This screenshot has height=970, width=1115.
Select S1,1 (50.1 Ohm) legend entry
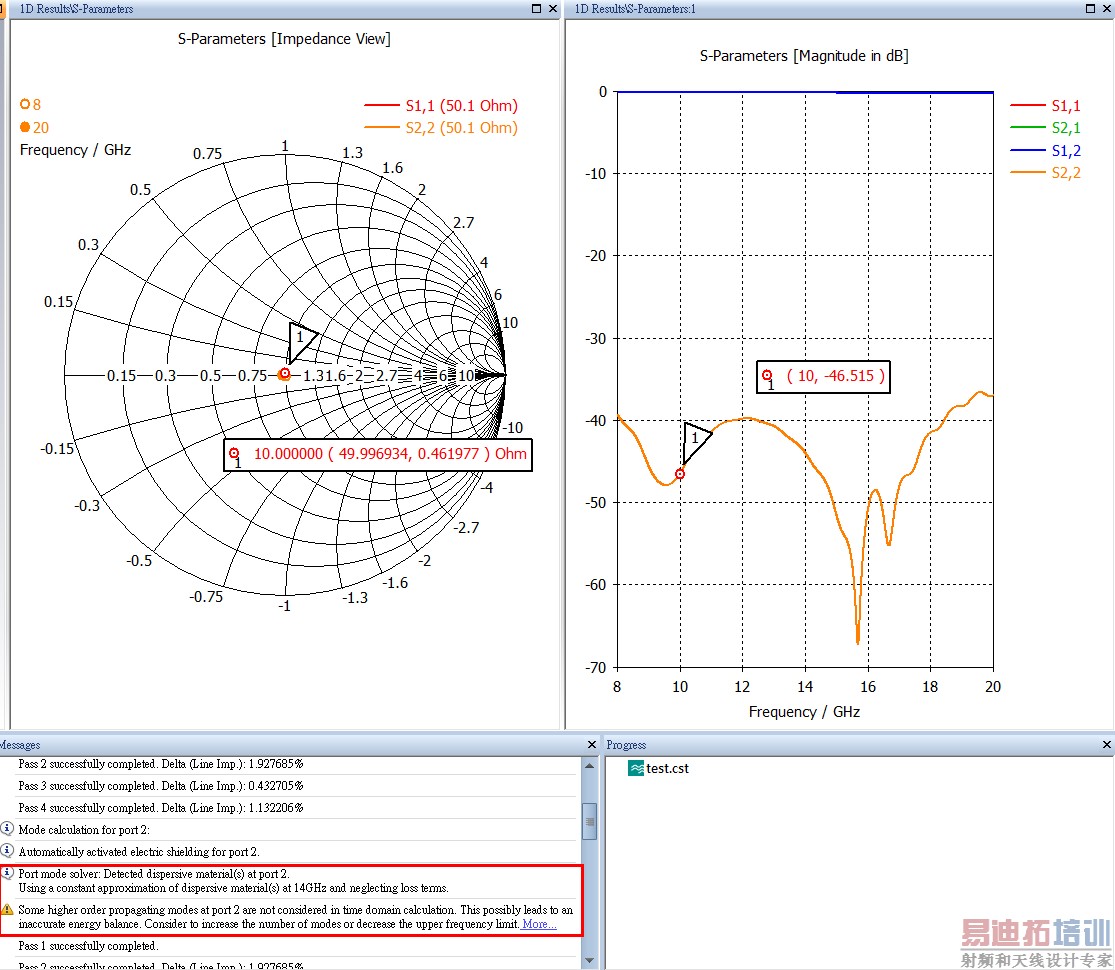pyautogui.click(x=441, y=105)
